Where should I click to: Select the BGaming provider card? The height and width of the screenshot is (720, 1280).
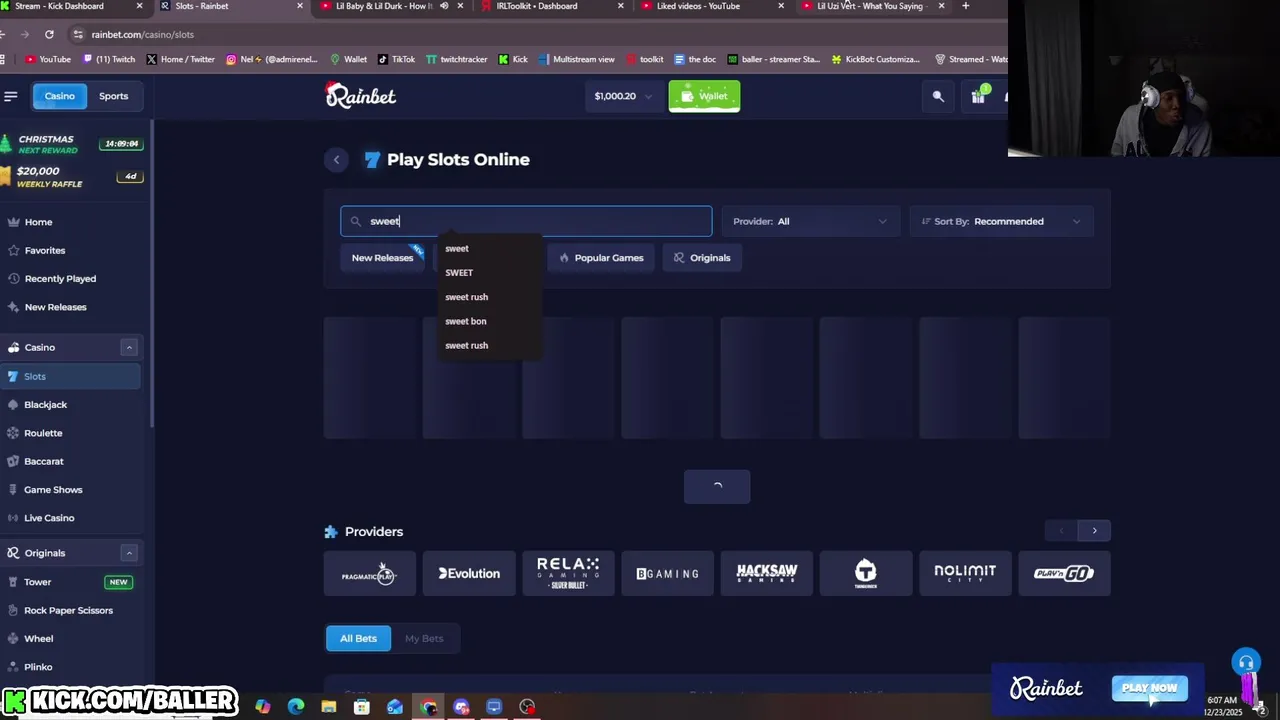point(667,574)
